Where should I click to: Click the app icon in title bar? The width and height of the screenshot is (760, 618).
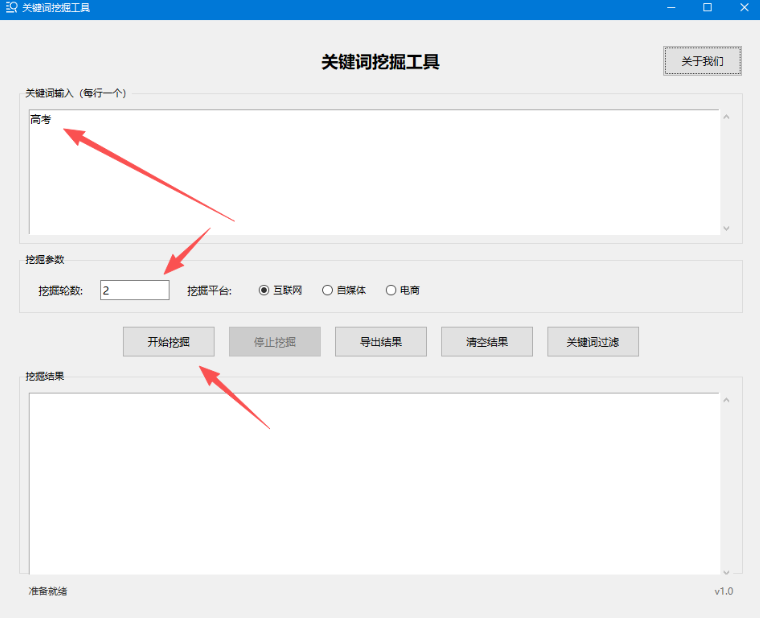[x=12, y=8]
